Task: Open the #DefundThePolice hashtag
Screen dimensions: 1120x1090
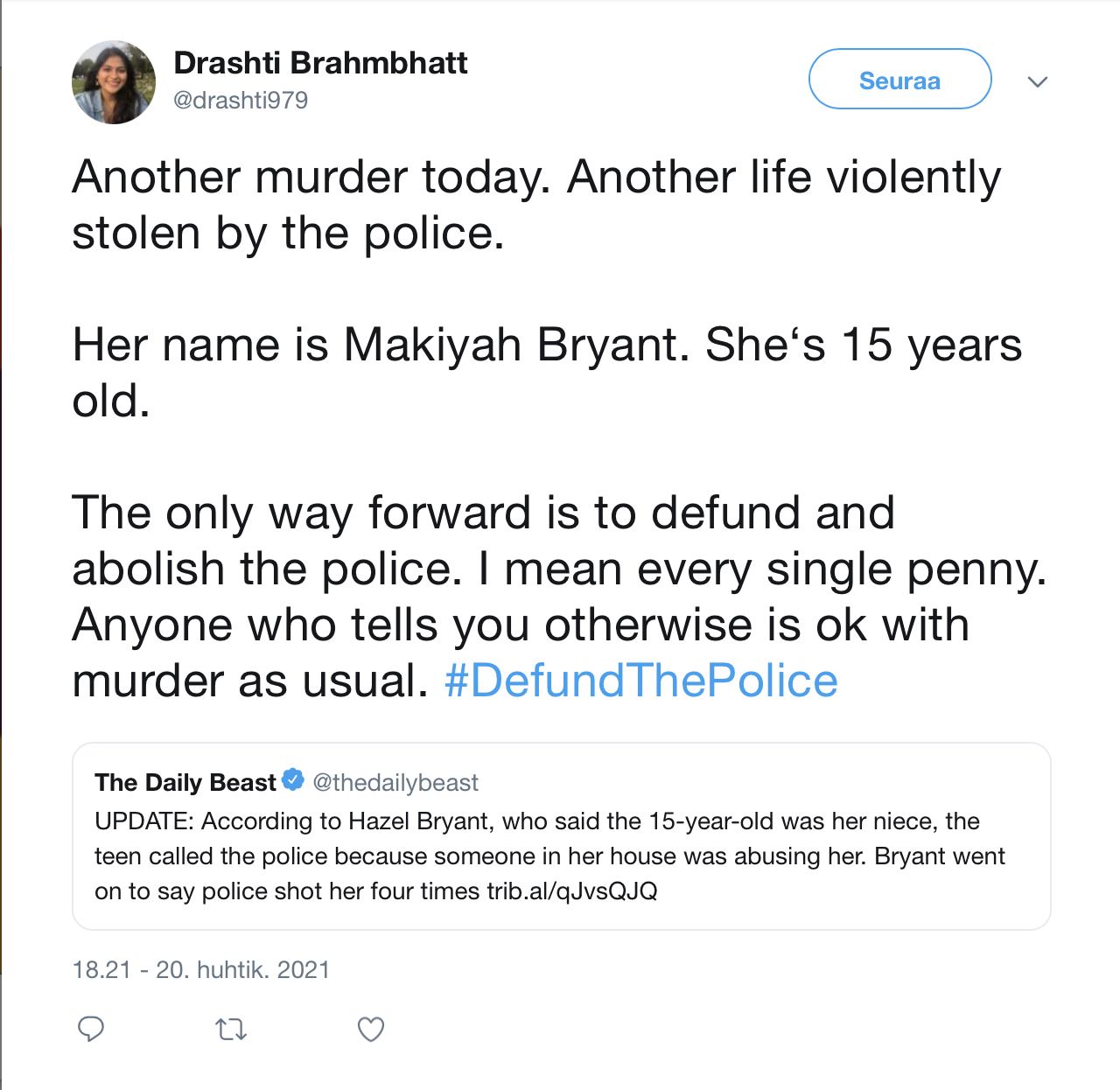Action: (641, 681)
